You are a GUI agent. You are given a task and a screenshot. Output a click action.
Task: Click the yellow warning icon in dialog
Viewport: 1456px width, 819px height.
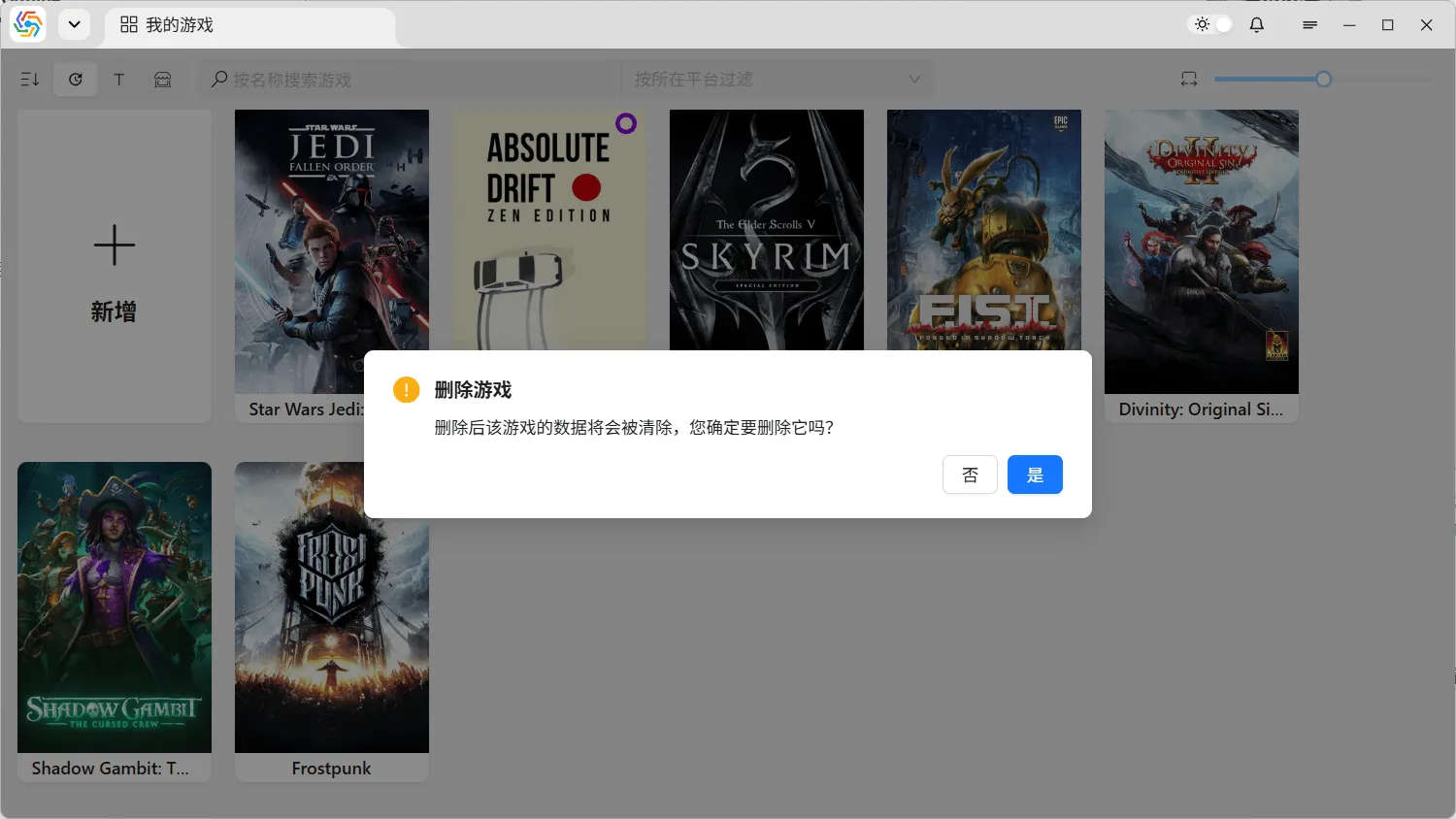(406, 390)
